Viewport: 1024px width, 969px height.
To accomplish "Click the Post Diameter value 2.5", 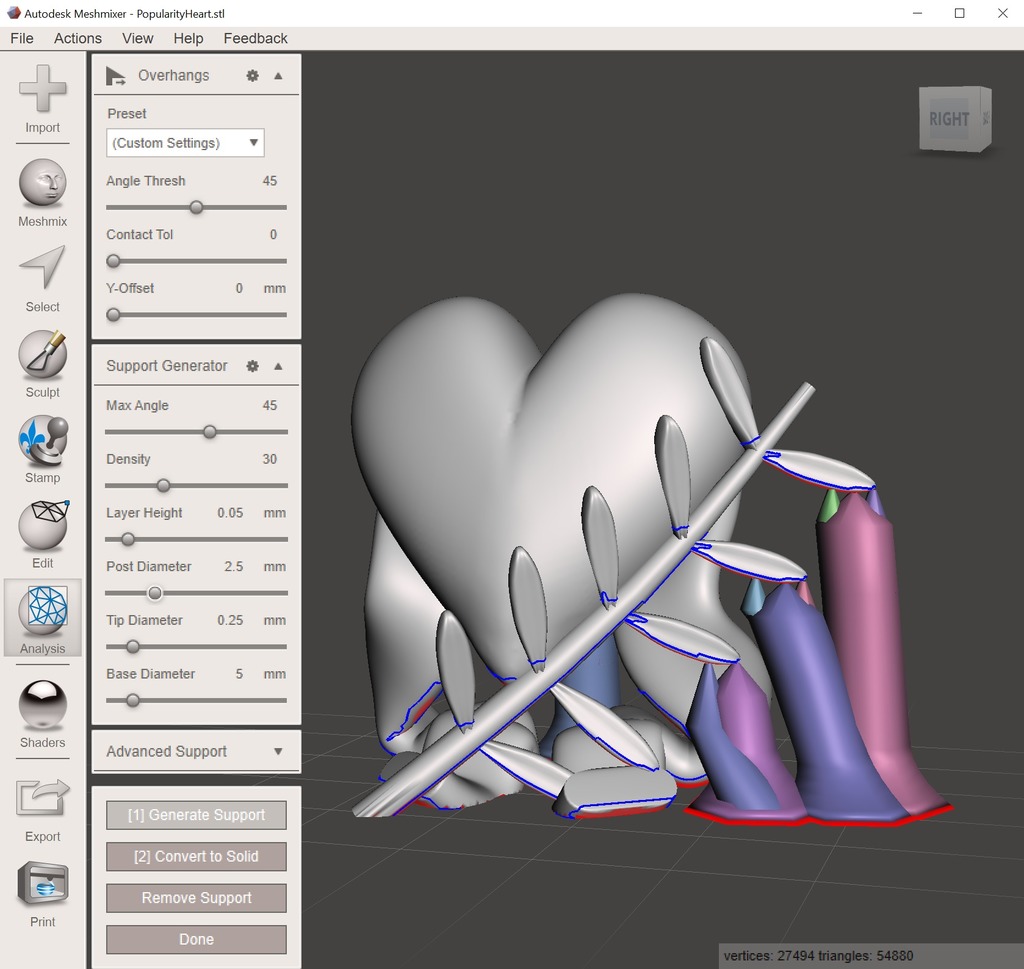I will click(x=234, y=567).
